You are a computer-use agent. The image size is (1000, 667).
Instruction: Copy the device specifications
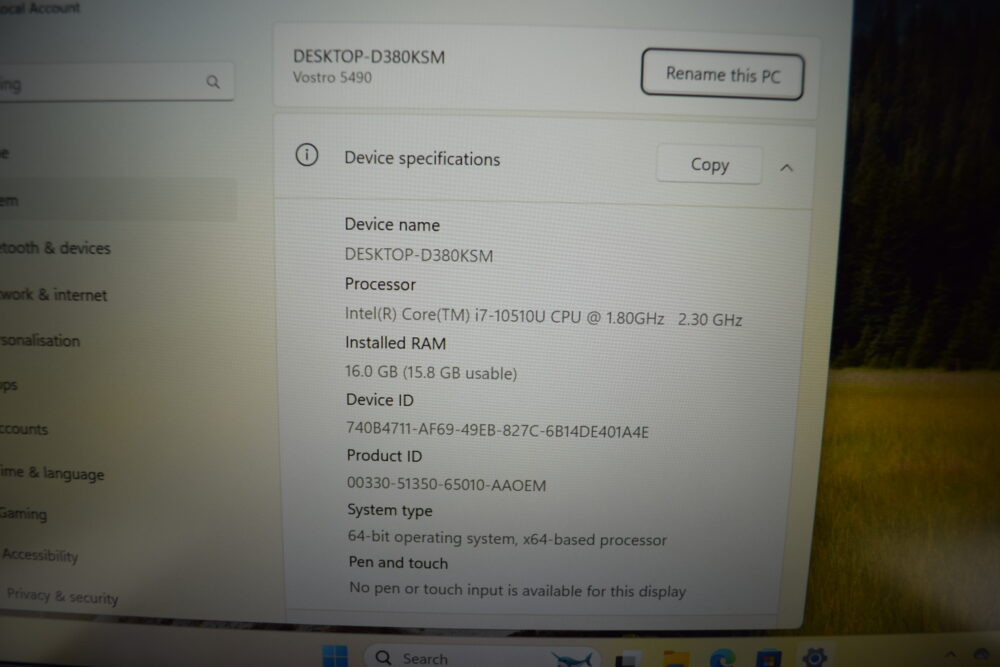[x=709, y=165]
